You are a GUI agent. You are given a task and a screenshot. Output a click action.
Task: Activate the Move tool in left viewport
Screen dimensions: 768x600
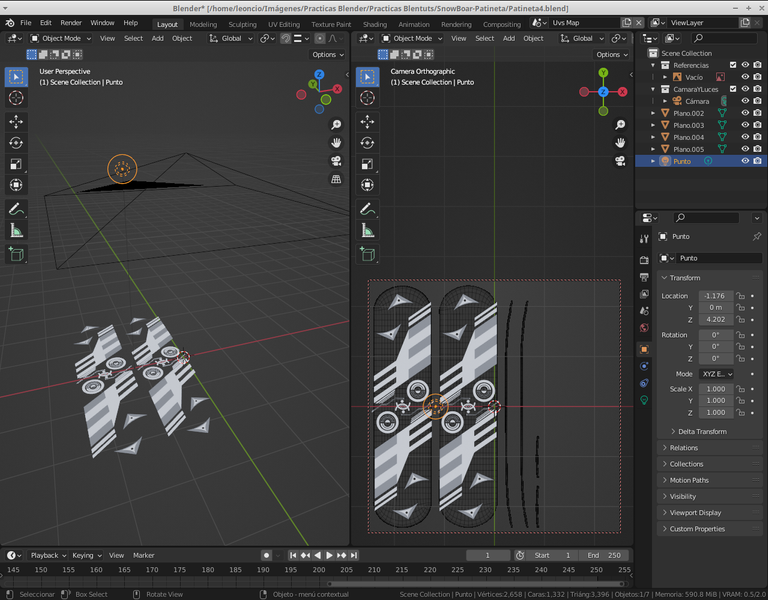coord(17,121)
